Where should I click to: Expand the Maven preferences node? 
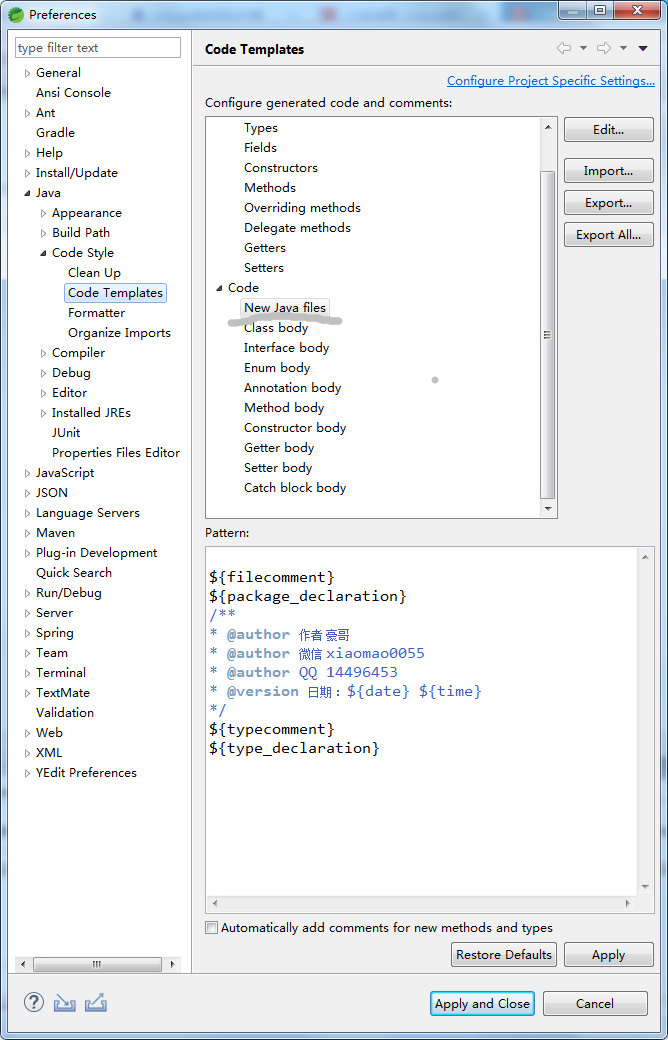click(x=27, y=533)
